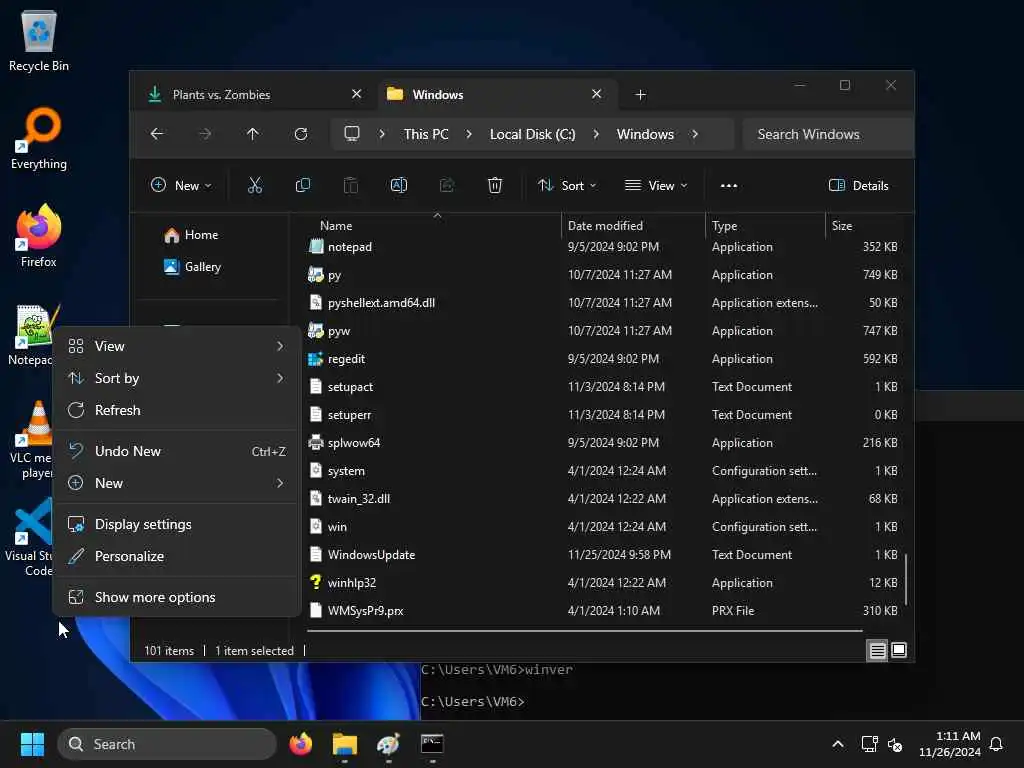Open the New dropdown in Explorer toolbar

[181, 185]
